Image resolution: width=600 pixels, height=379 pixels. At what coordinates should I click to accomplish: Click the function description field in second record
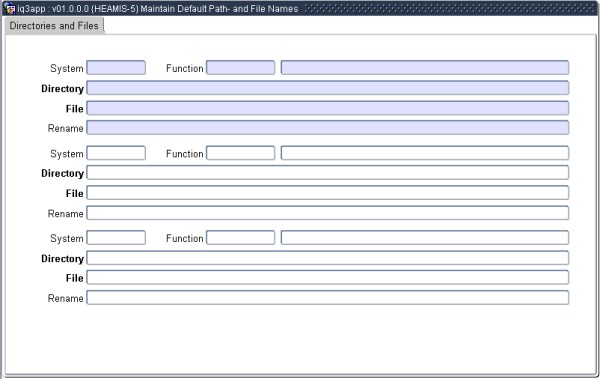[425, 153]
